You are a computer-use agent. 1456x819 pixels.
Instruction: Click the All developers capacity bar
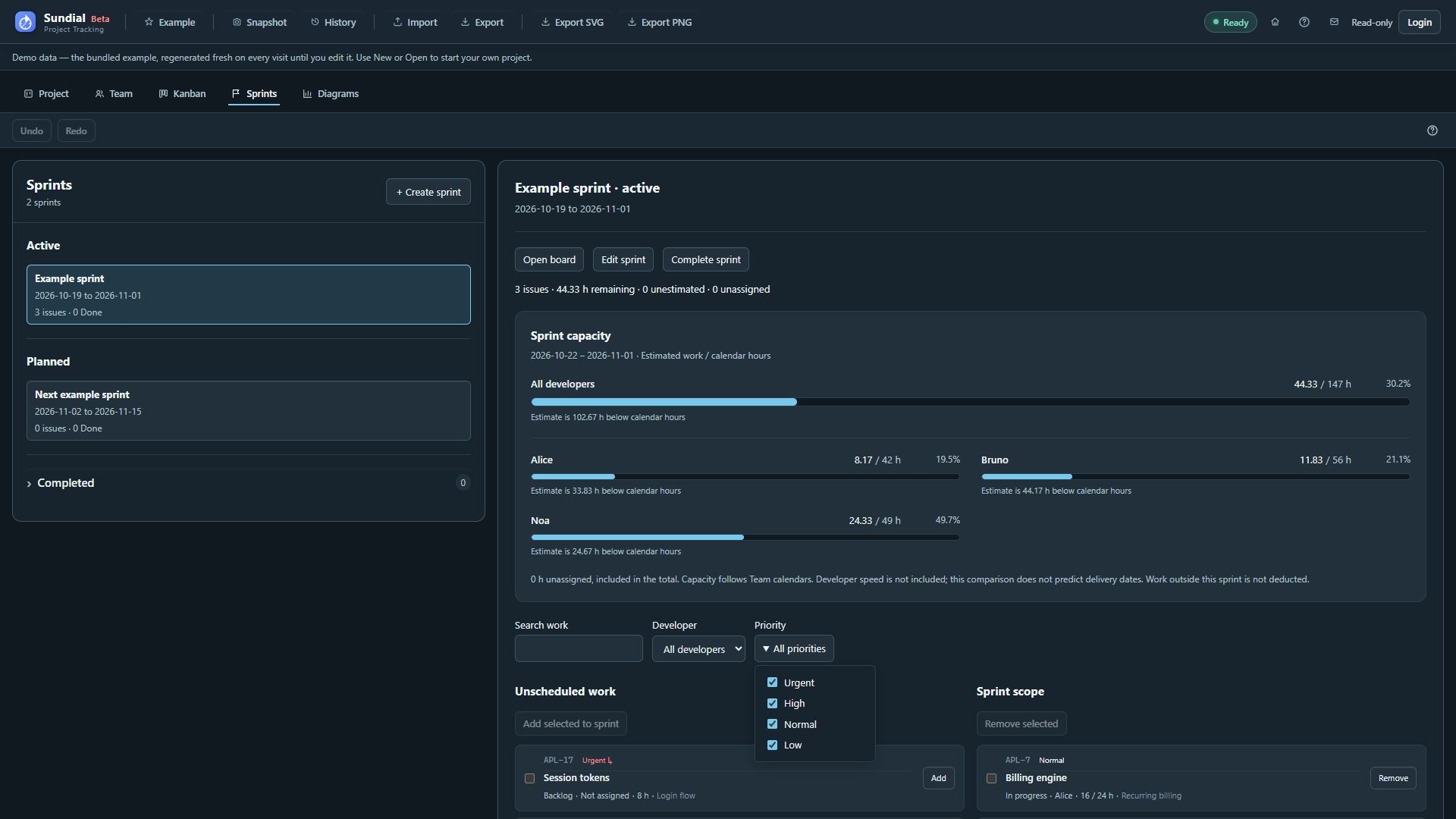971,402
